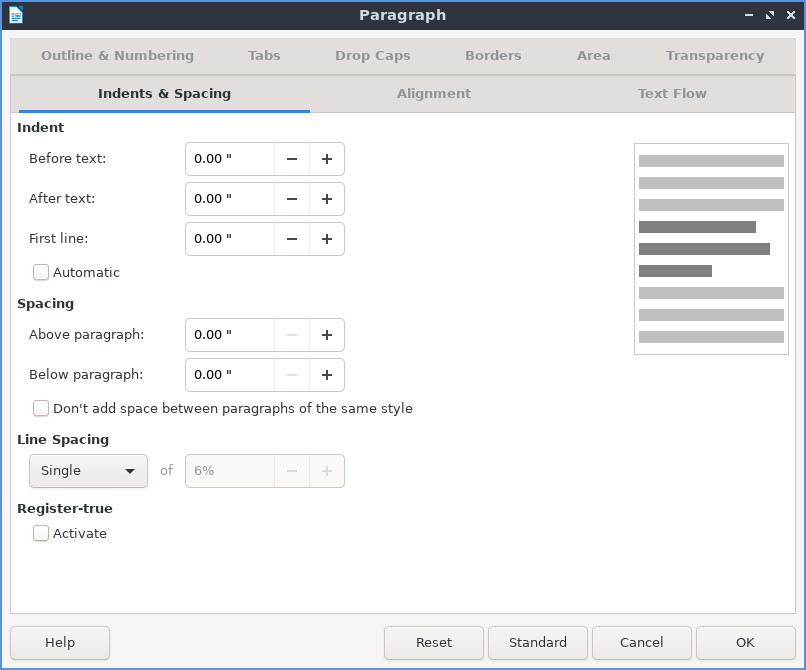Click the Reset button

point(434,643)
